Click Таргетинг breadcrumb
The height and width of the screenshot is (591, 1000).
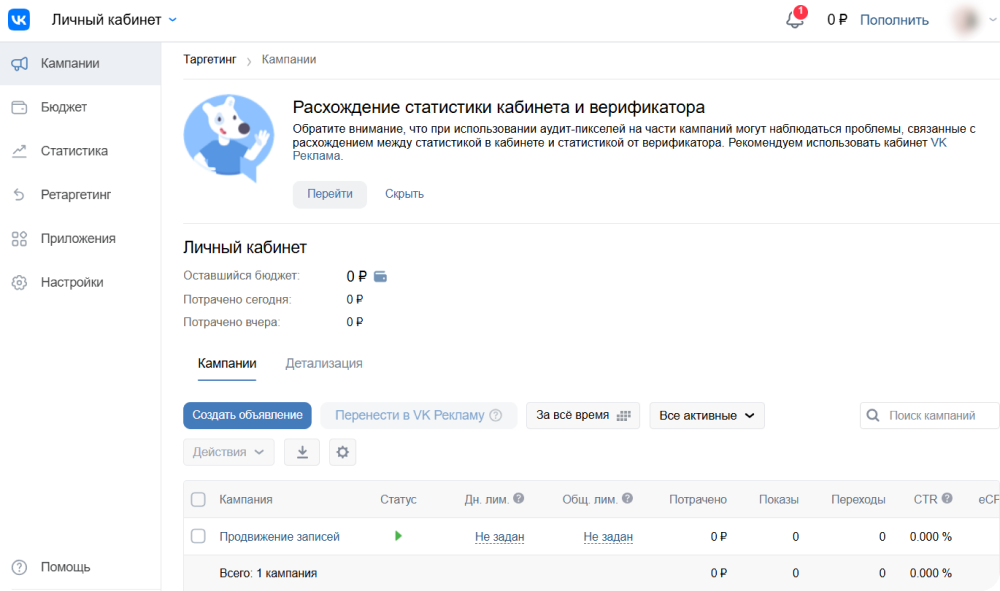(x=210, y=59)
